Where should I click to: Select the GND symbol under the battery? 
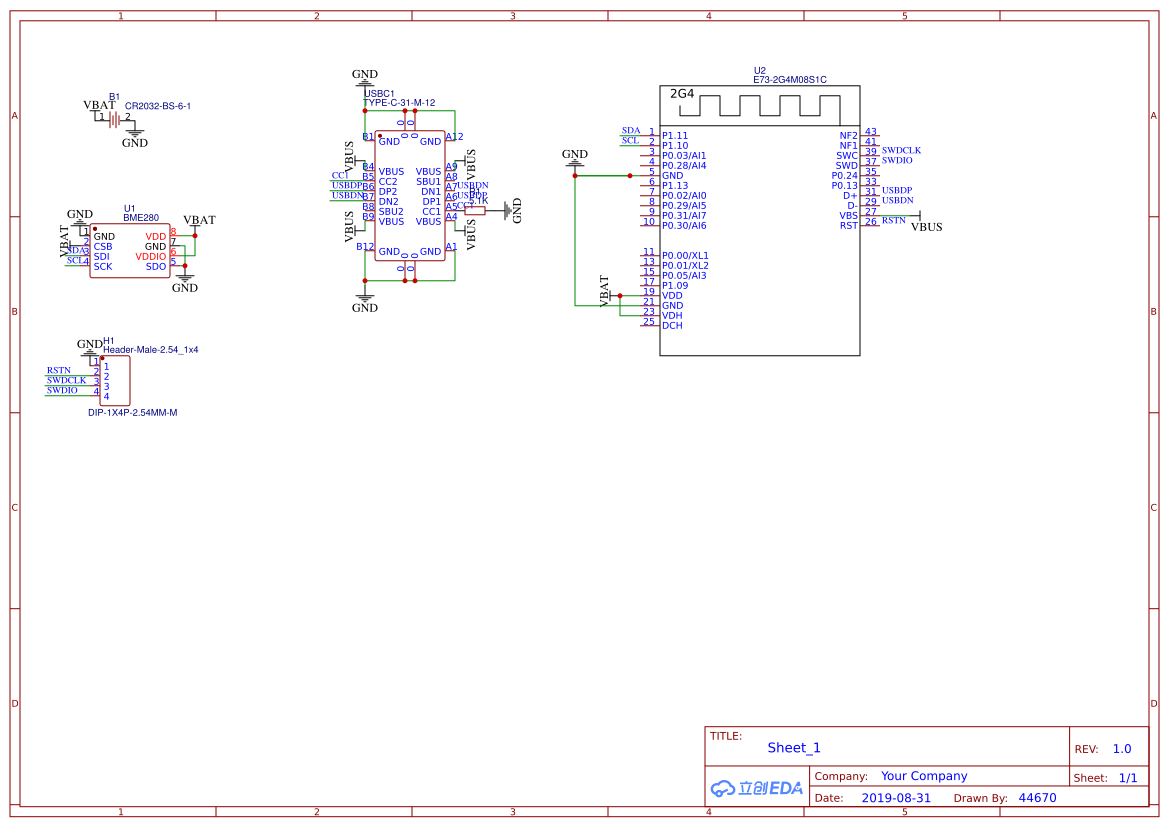click(x=135, y=139)
